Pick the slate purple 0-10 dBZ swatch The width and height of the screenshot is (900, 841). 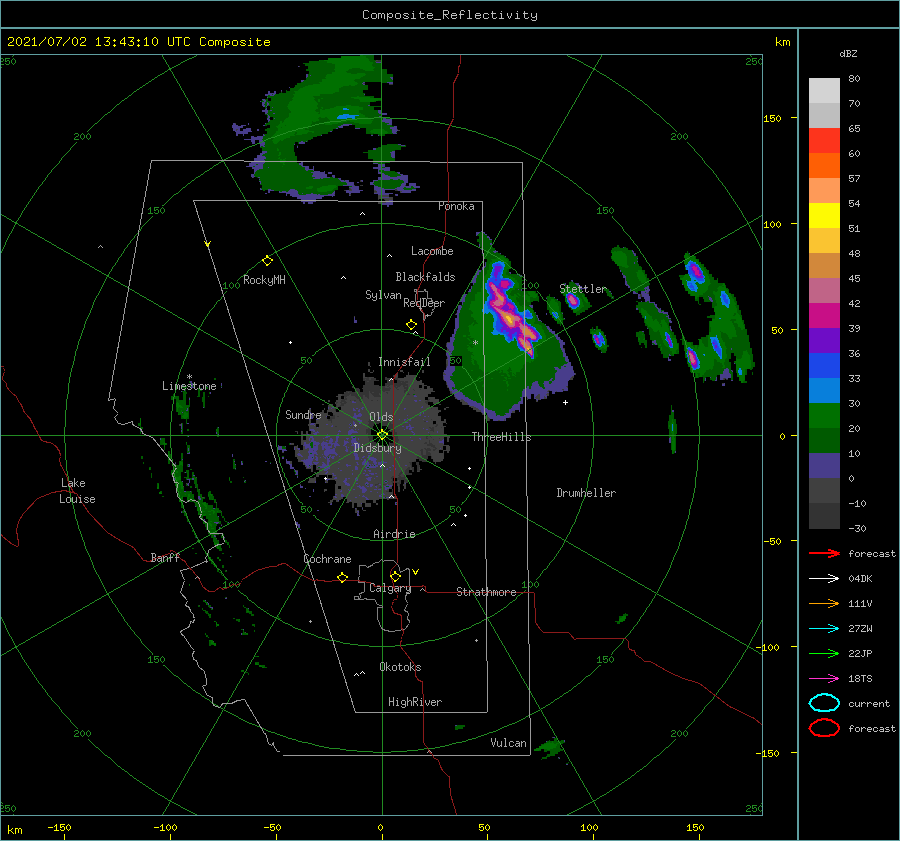[824, 466]
